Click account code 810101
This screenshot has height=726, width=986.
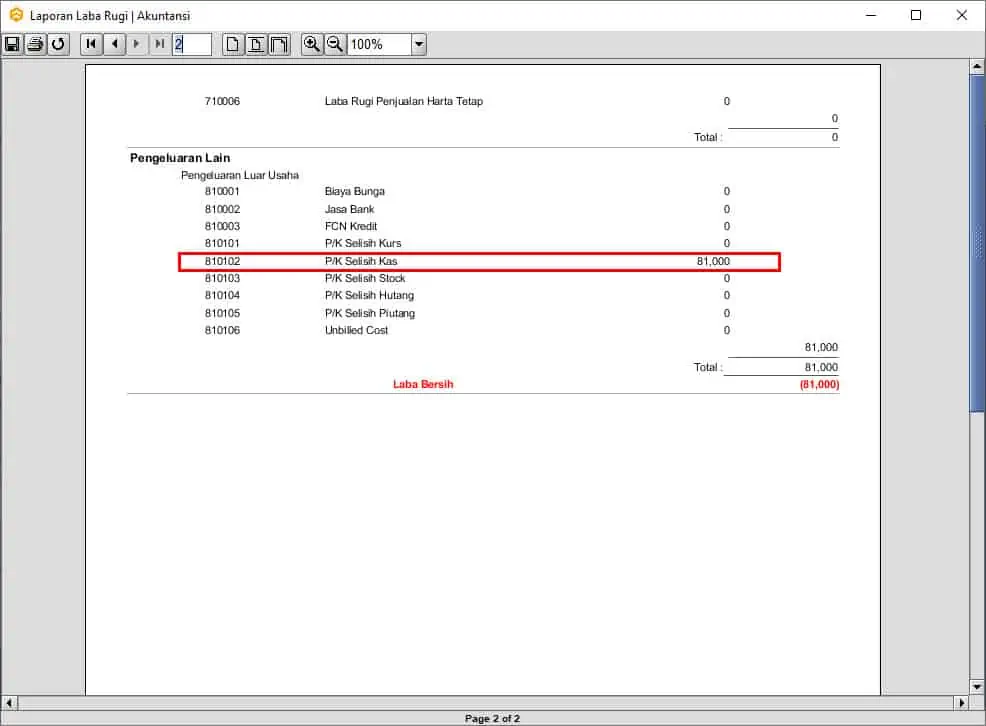222,243
